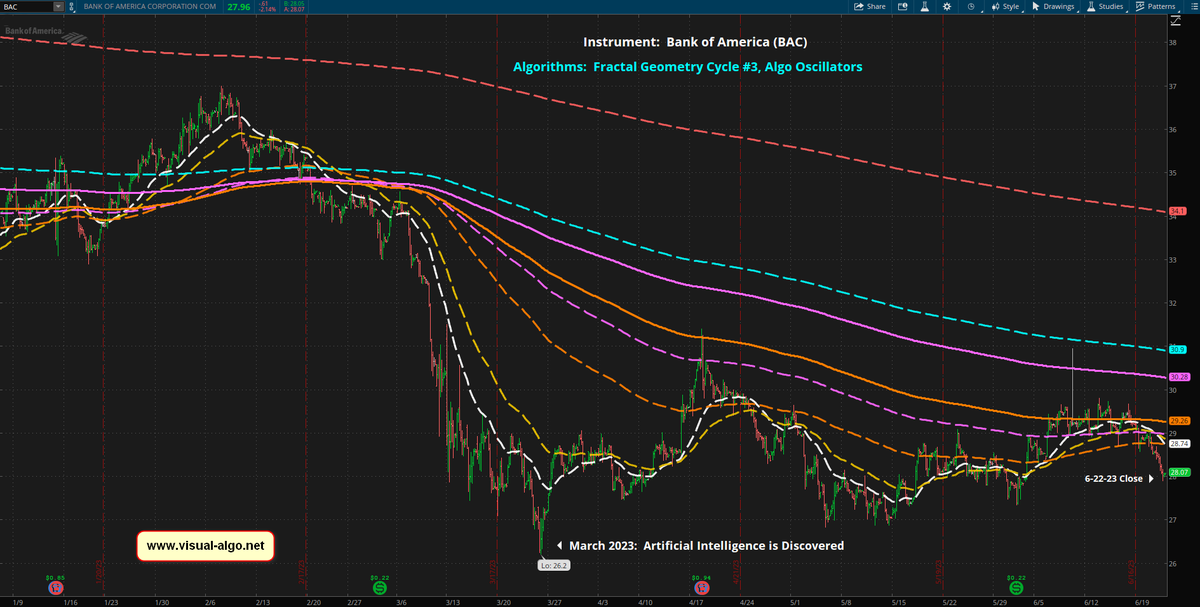Screen dimensions: 1200x607
Task: Click the March 2023 Artificial Intelligence annotation
Action: (706, 546)
